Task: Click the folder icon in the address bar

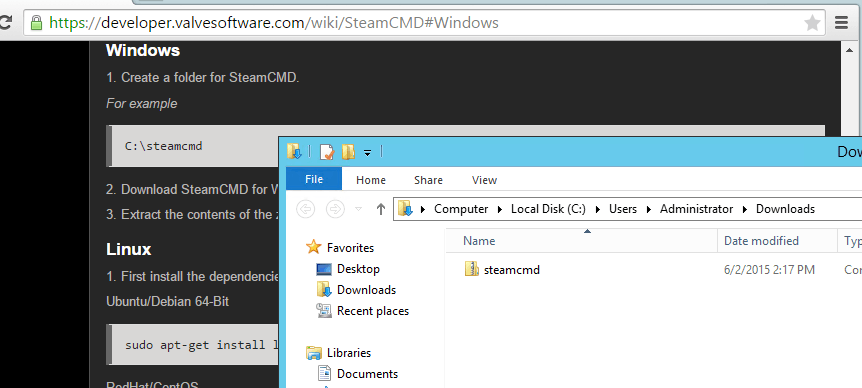Action: pyautogui.click(x=405, y=209)
